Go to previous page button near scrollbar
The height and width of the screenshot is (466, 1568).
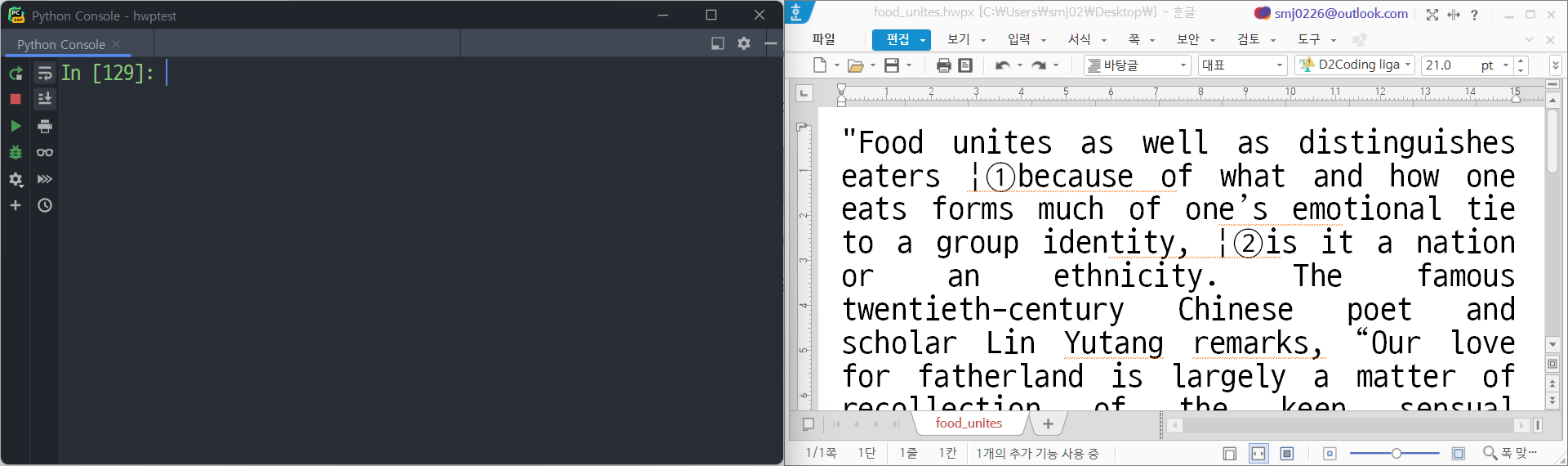[x=1552, y=383]
